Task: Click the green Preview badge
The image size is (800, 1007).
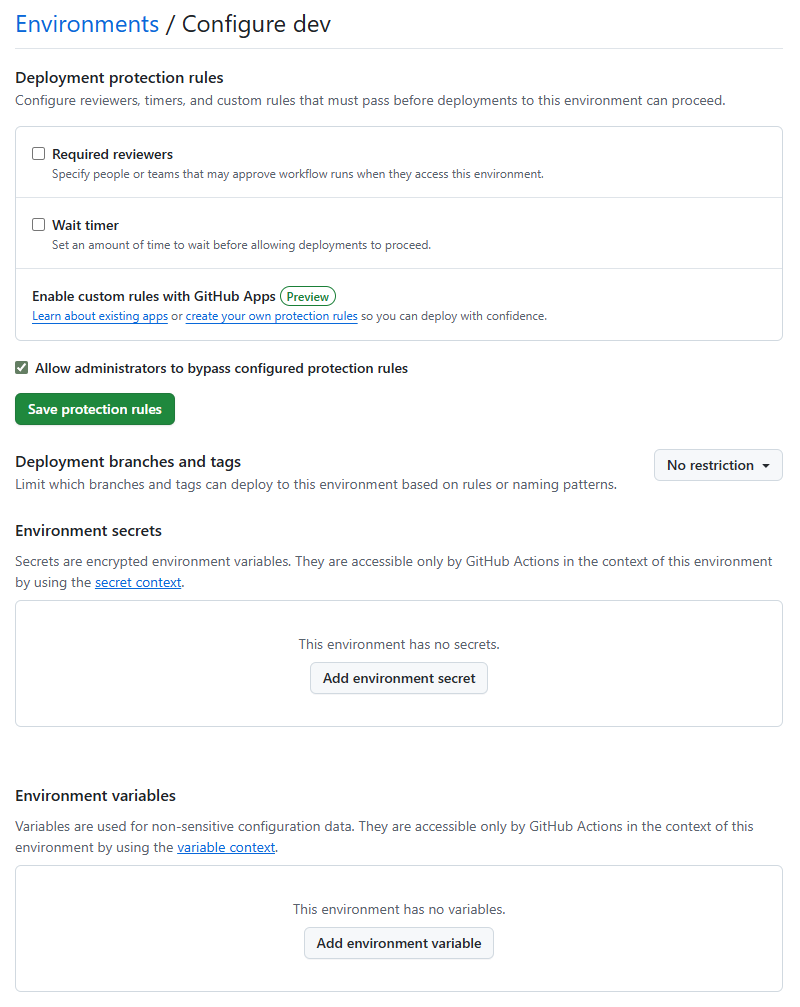Action: pyautogui.click(x=308, y=296)
